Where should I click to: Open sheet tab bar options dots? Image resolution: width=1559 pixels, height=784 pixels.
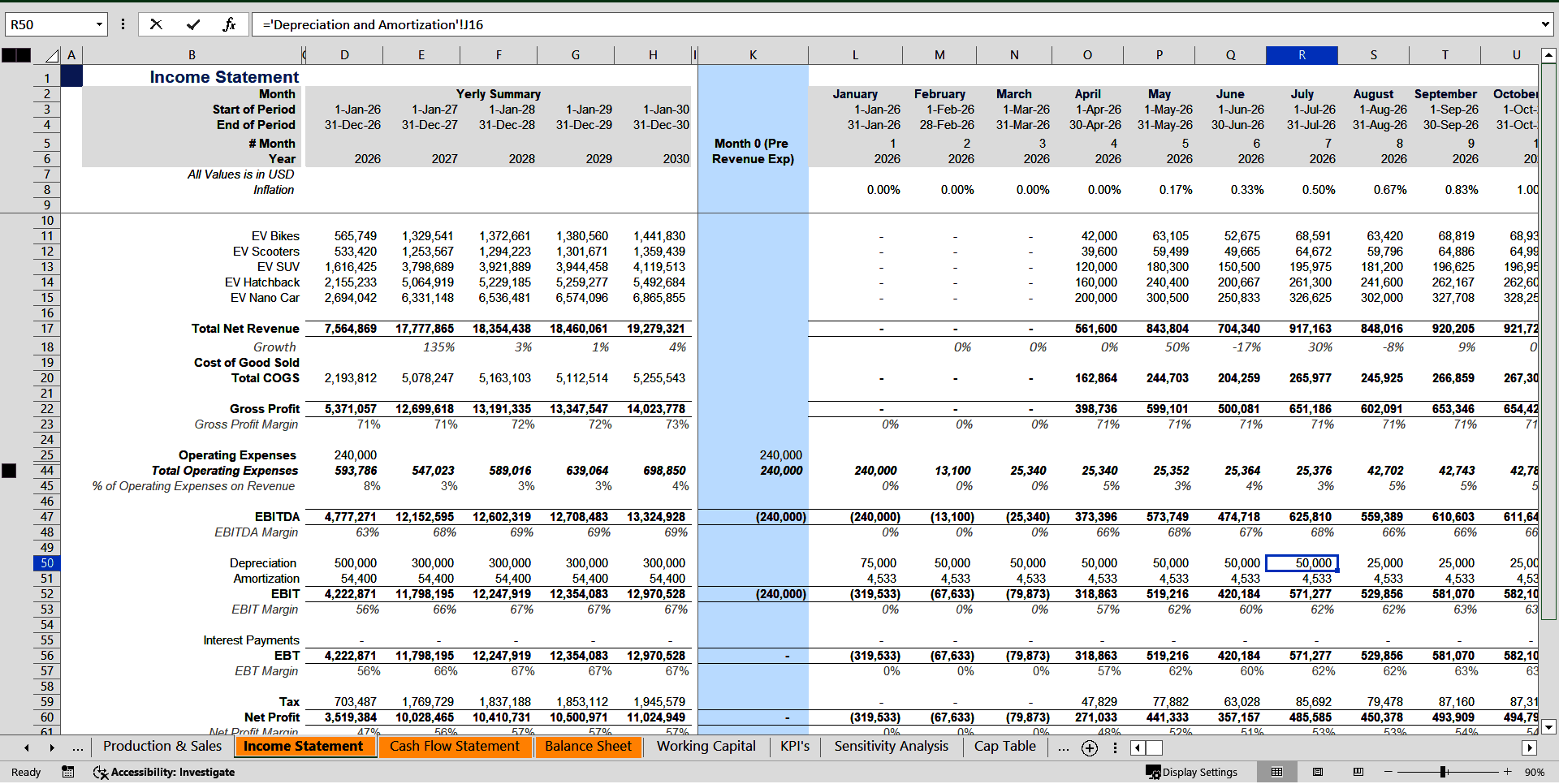[1115, 747]
